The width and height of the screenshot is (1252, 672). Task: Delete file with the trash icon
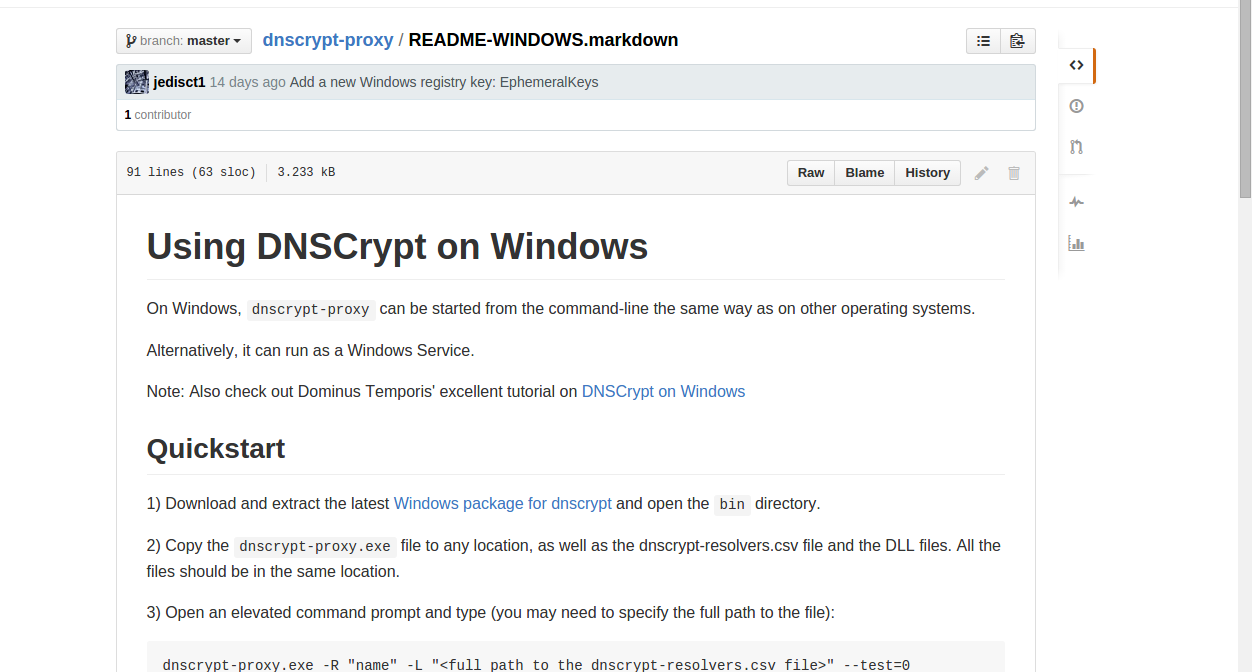pyautogui.click(x=1014, y=173)
